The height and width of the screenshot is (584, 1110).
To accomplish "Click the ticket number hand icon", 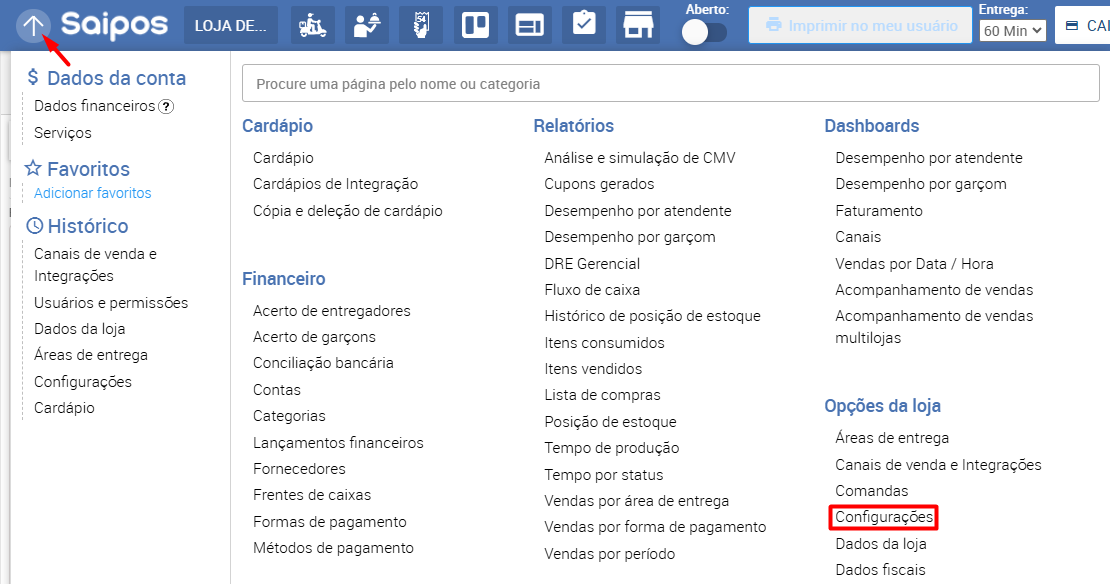I will pyautogui.click(x=421, y=25).
